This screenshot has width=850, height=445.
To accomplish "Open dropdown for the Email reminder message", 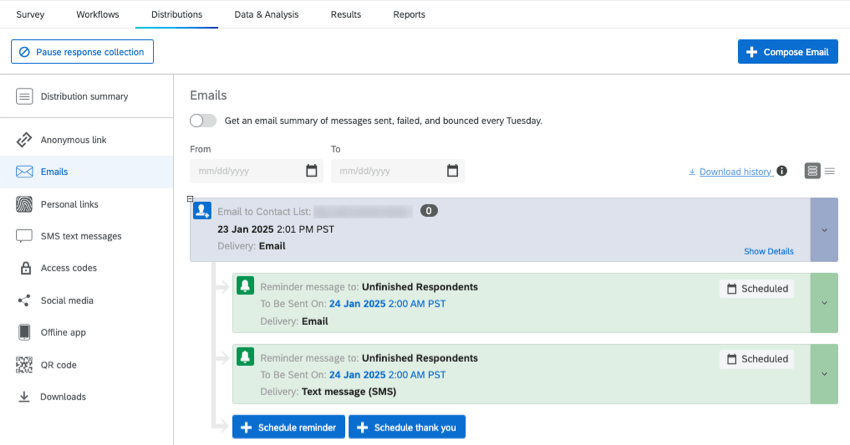I will pyautogui.click(x=824, y=303).
